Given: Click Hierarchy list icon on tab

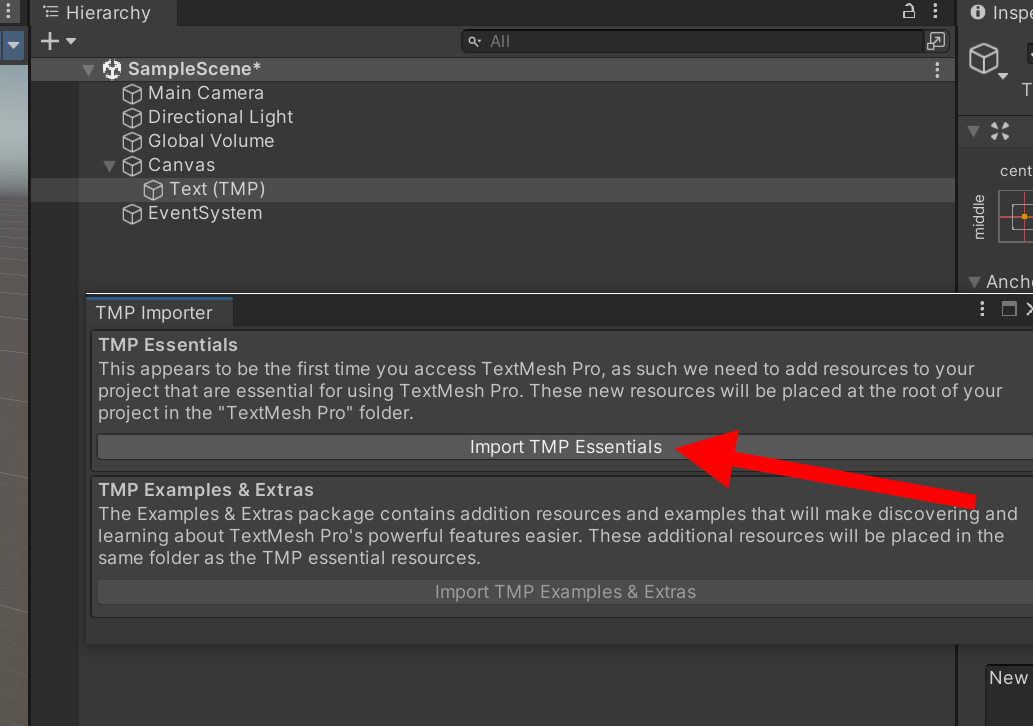Looking at the screenshot, I should (x=51, y=12).
